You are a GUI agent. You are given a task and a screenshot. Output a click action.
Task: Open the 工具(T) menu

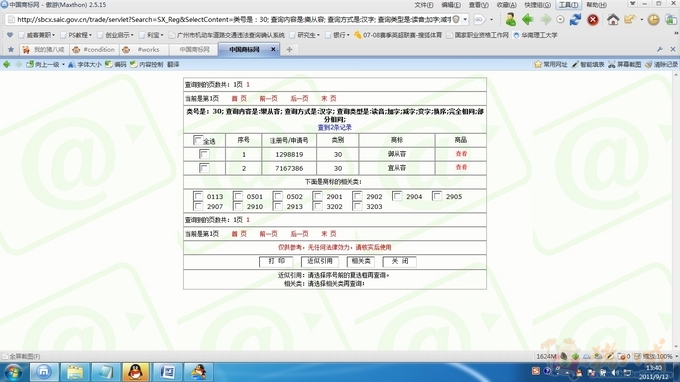pos(568,5)
